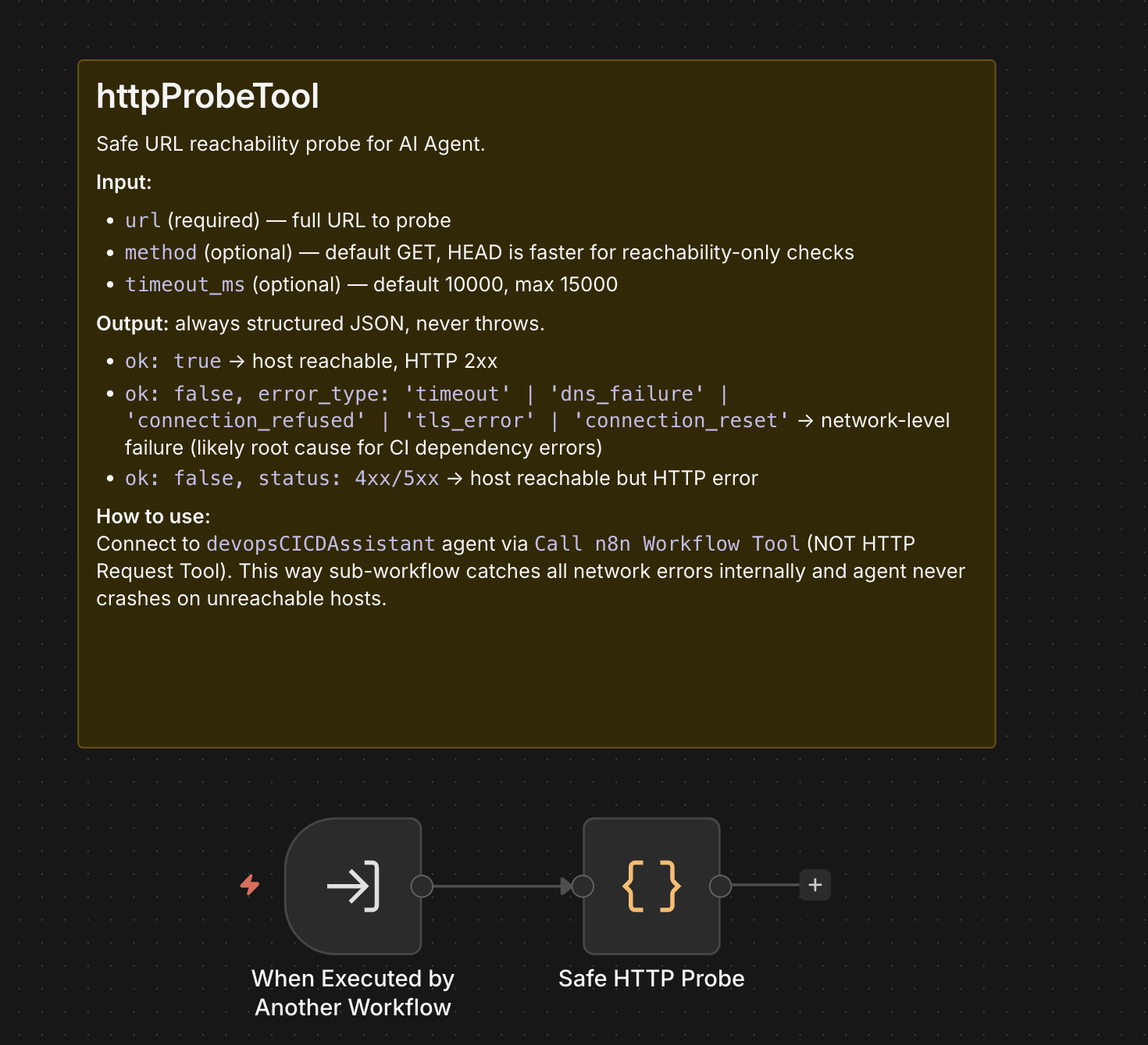Click the 'method' code term in the note
1148x1045 pixels.
coord(161,252)
